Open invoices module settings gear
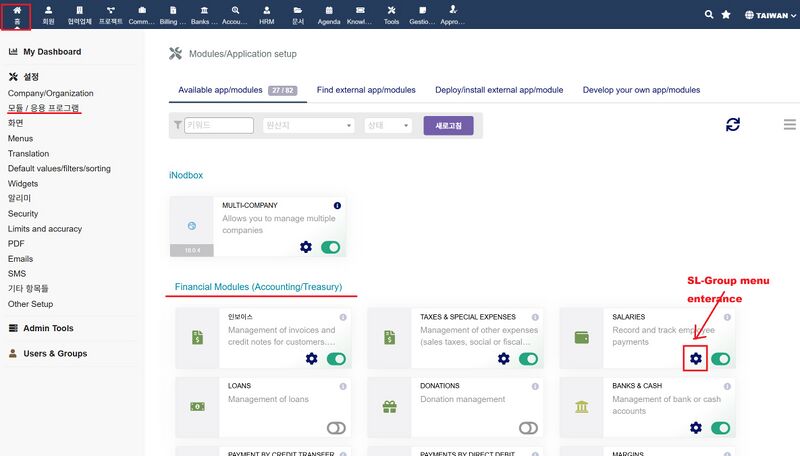The image size is (800, 456). pyautogui.click(x=311, y=359)
